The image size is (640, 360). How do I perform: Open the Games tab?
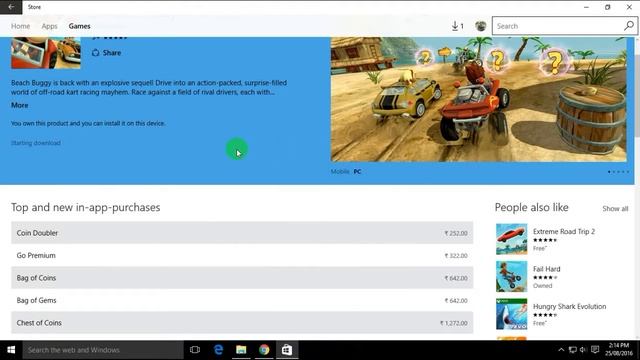pyautogui.click(x=79, y=26)
